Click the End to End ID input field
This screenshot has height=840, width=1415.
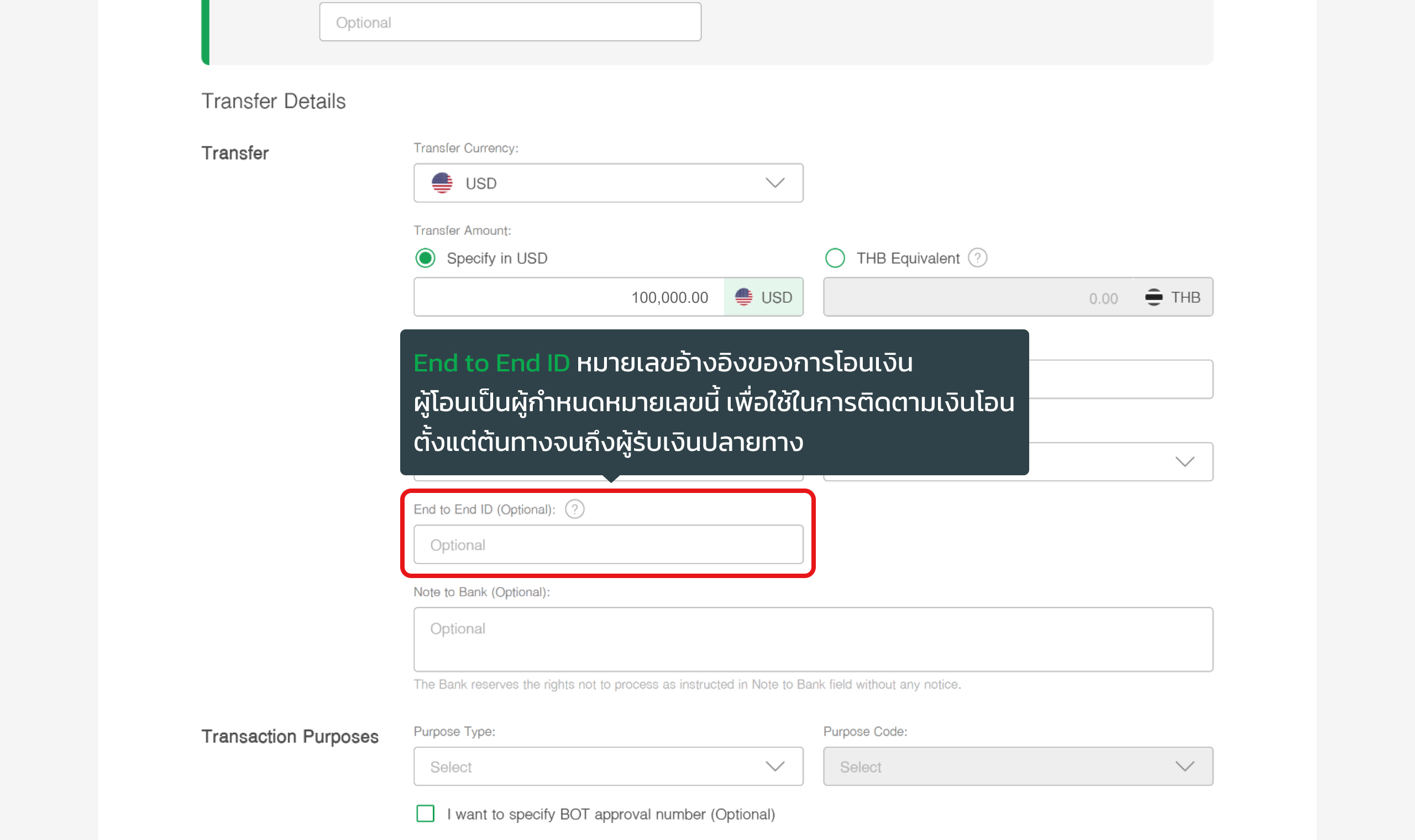[x=608, y=544]
